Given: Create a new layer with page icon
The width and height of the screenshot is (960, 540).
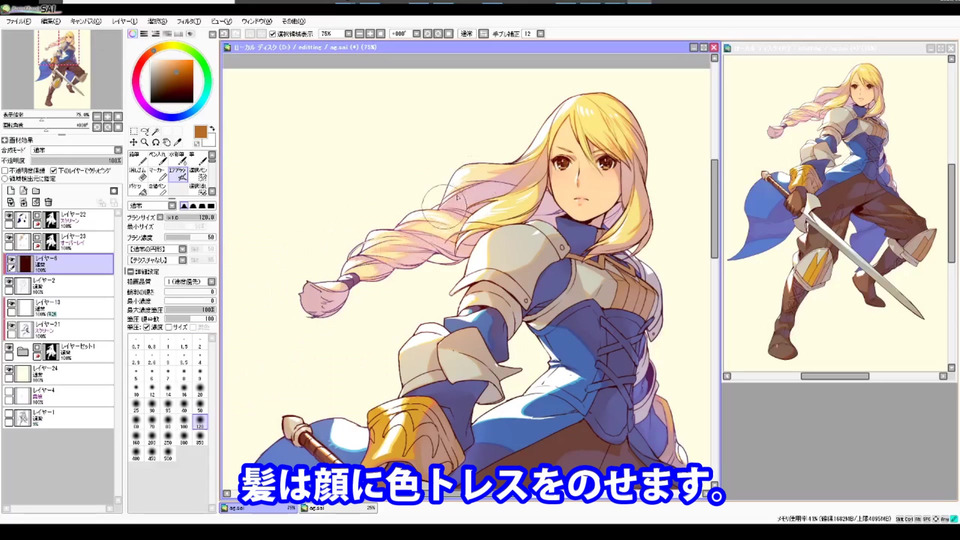Looking at the screenshot, I should 10,190.
